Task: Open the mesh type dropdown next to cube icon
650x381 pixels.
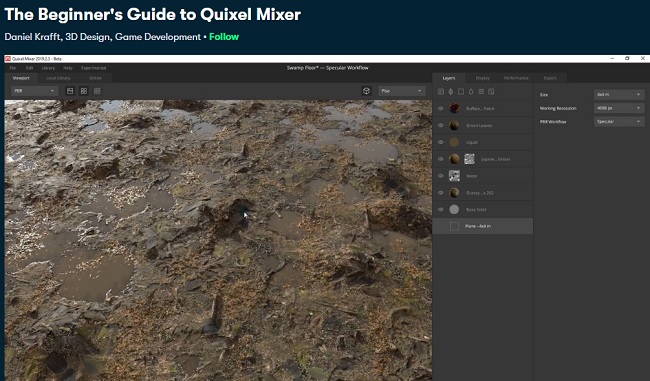Action: pos(401,91)
